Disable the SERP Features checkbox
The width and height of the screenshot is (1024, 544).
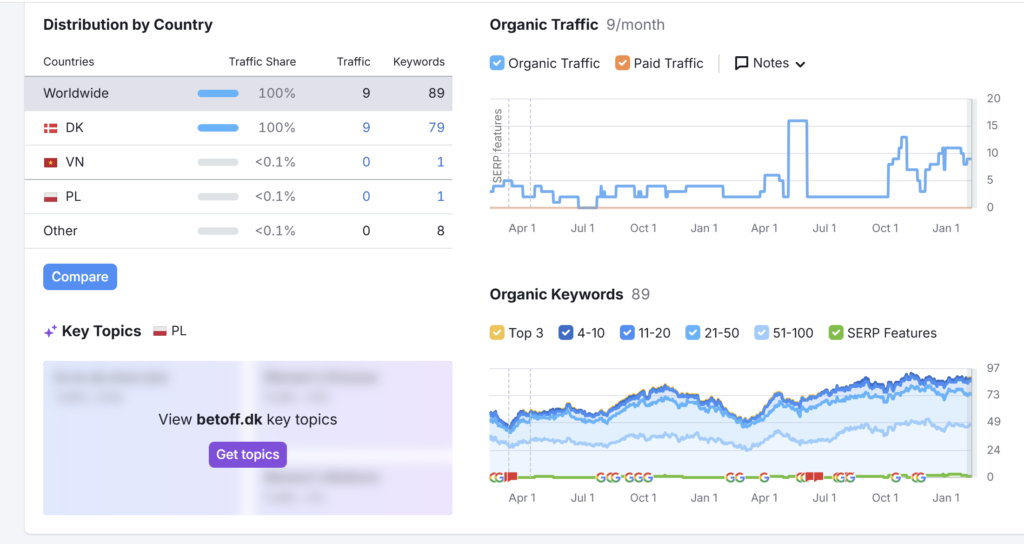click(837, 332)
